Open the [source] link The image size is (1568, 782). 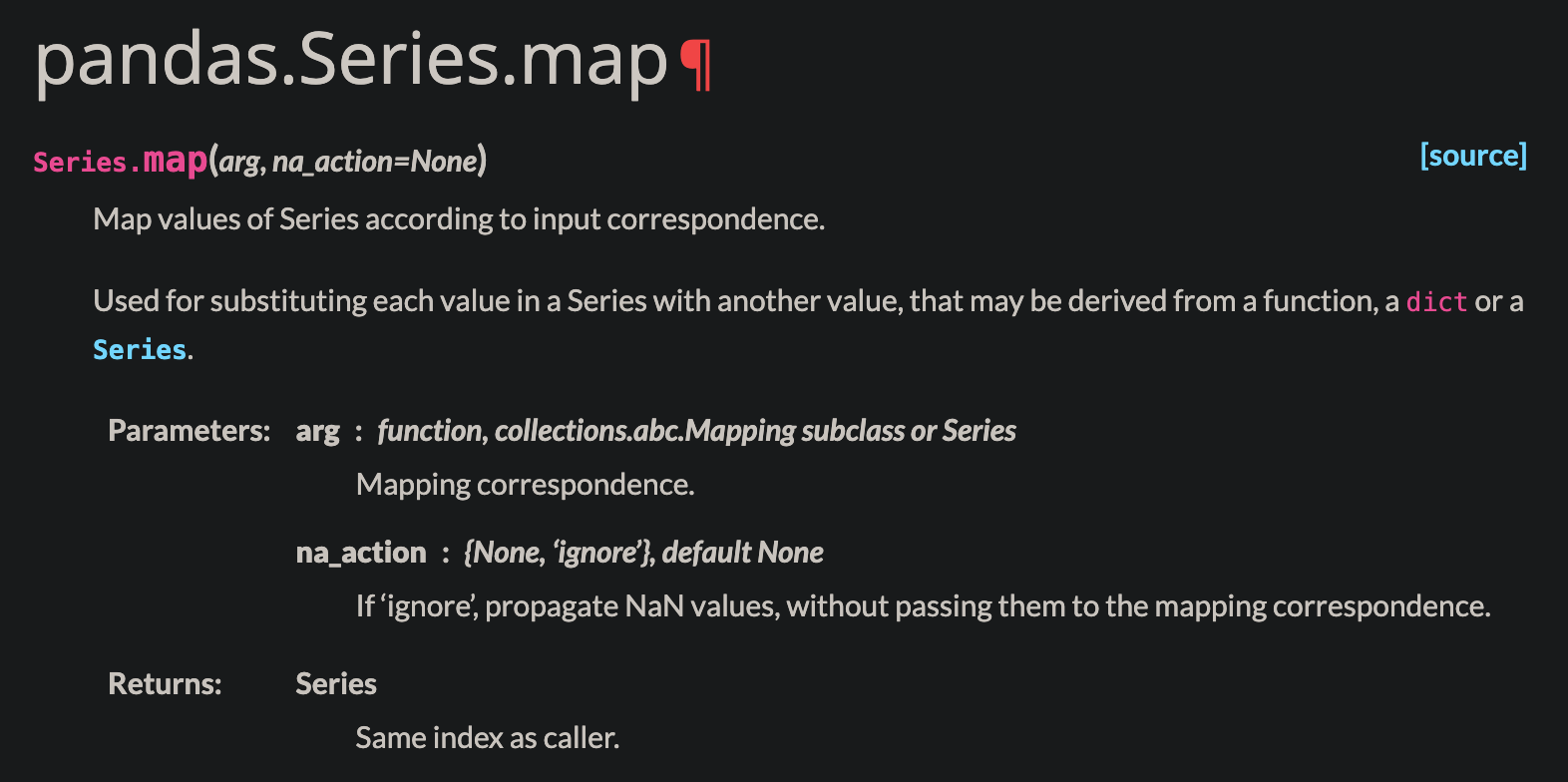click(1473, 156)
